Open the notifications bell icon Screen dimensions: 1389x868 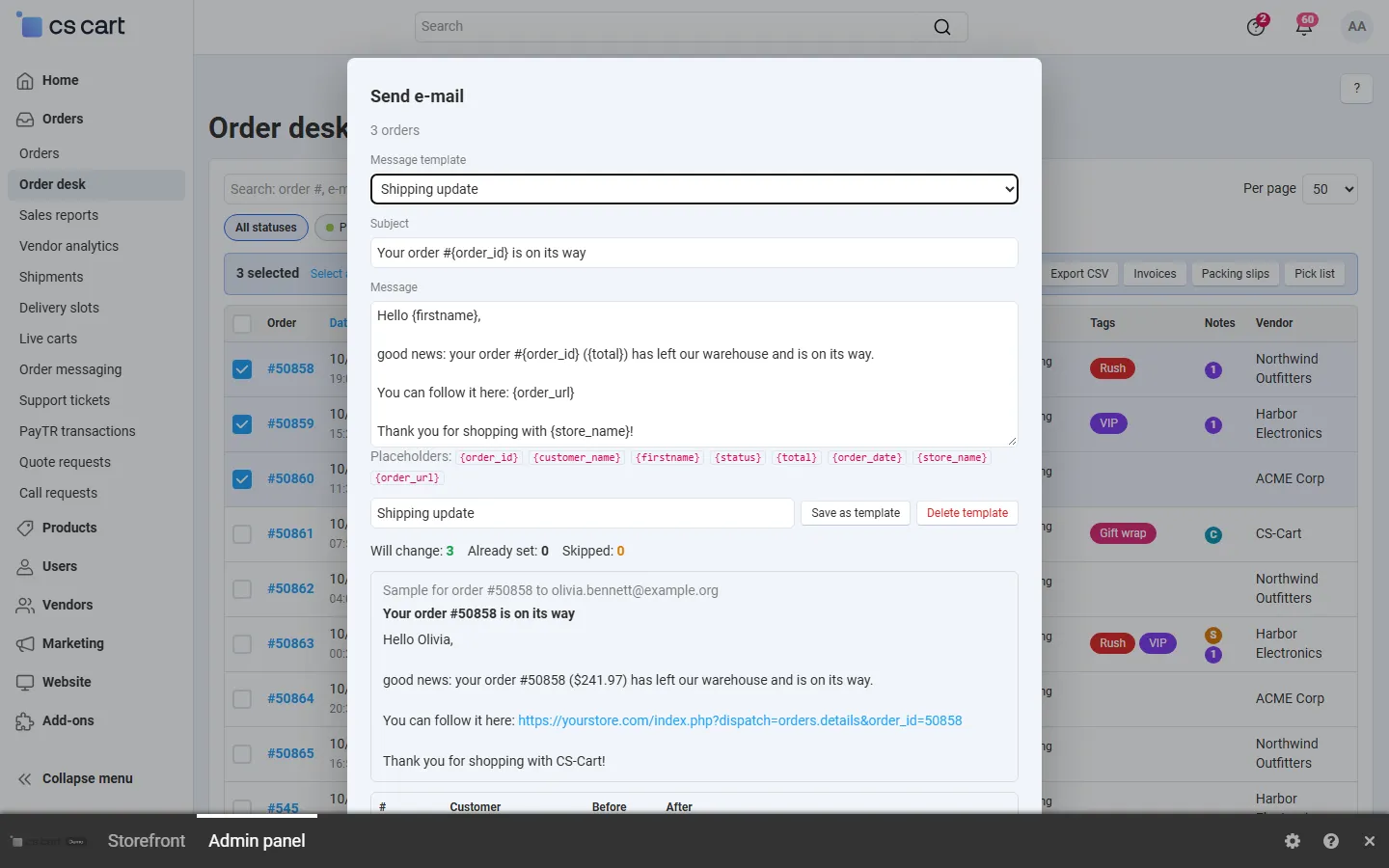pyautogui.click(x=1304, y=27)
